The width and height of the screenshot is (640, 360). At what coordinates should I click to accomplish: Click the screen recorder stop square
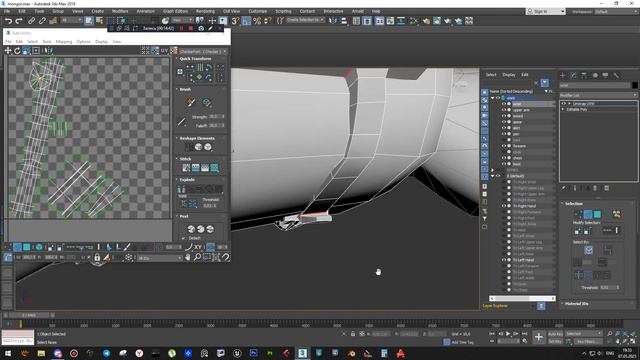(x=190, y=28)
